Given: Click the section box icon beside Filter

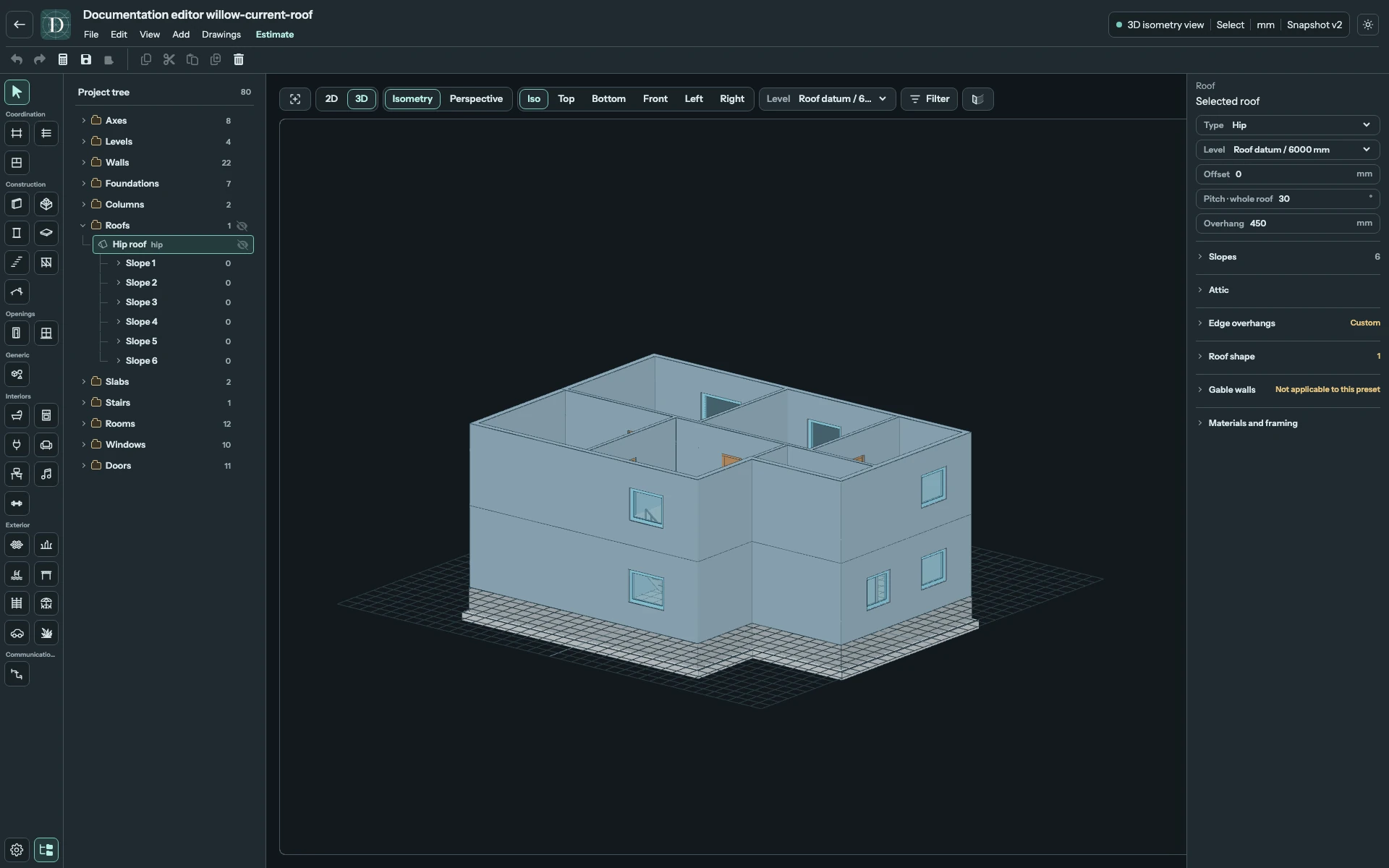Looking at the screenshot, I should (x=977, y=99).
